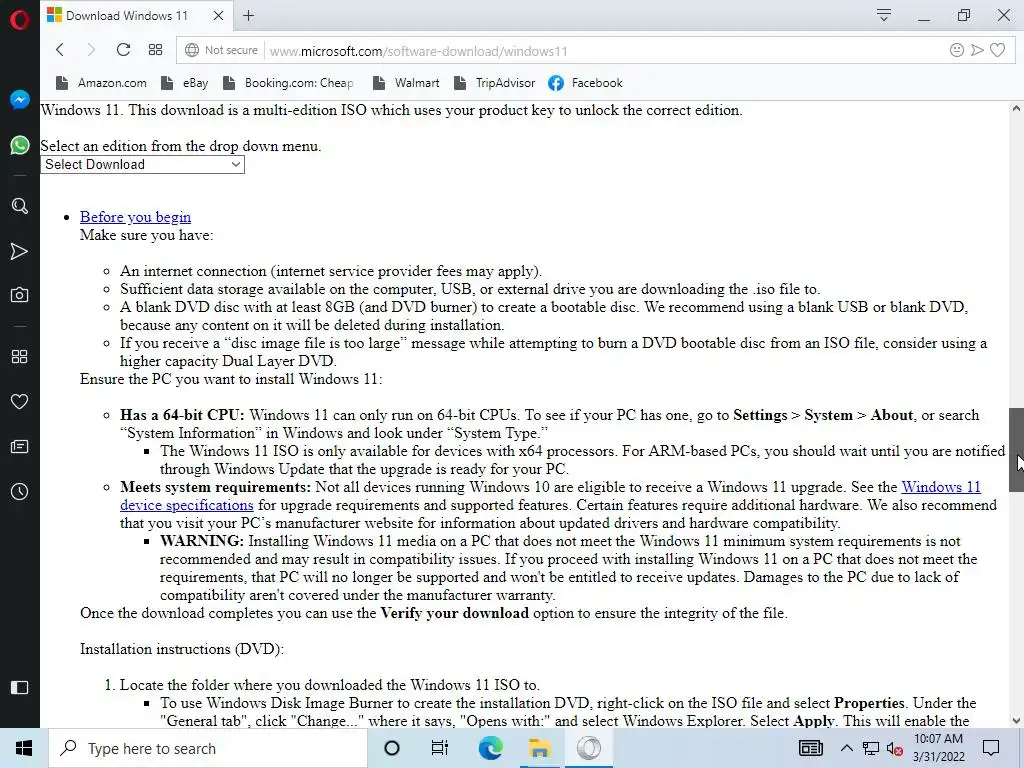The image size is (1024, 768).
Task: Click the 'Meets system requirements:' text
Action: coord(216,487)
